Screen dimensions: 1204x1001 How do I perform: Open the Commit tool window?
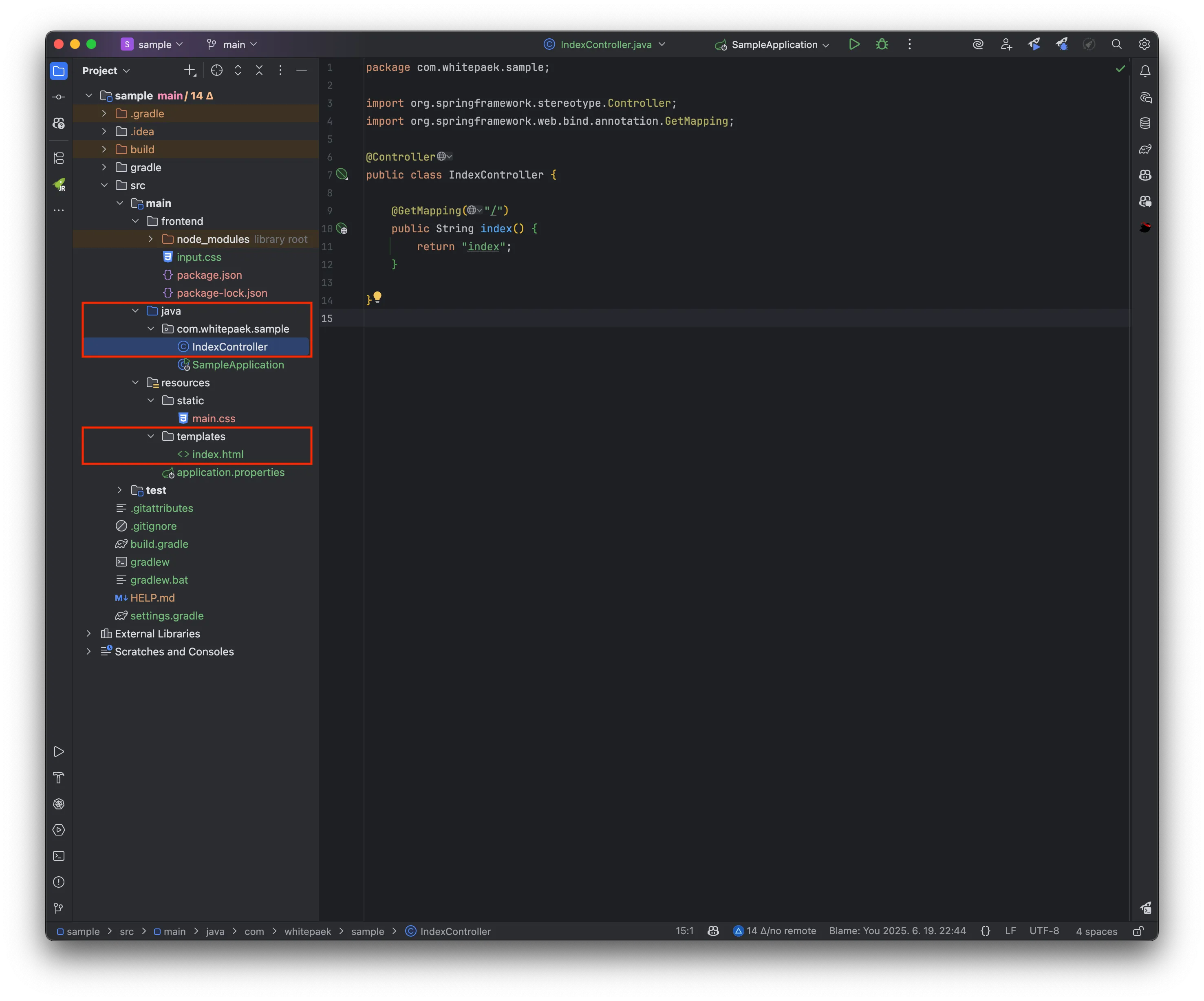click(58, 97)
